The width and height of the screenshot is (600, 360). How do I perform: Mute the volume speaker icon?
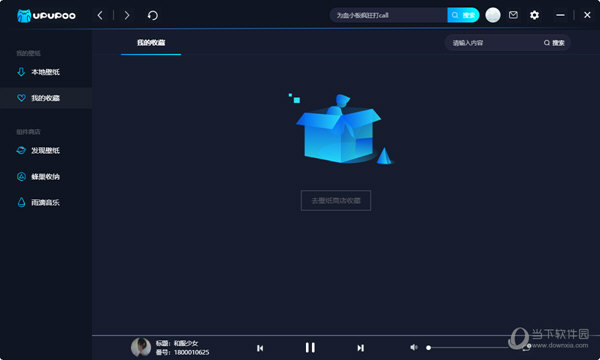pyautogui.click(x=413, y=347)
